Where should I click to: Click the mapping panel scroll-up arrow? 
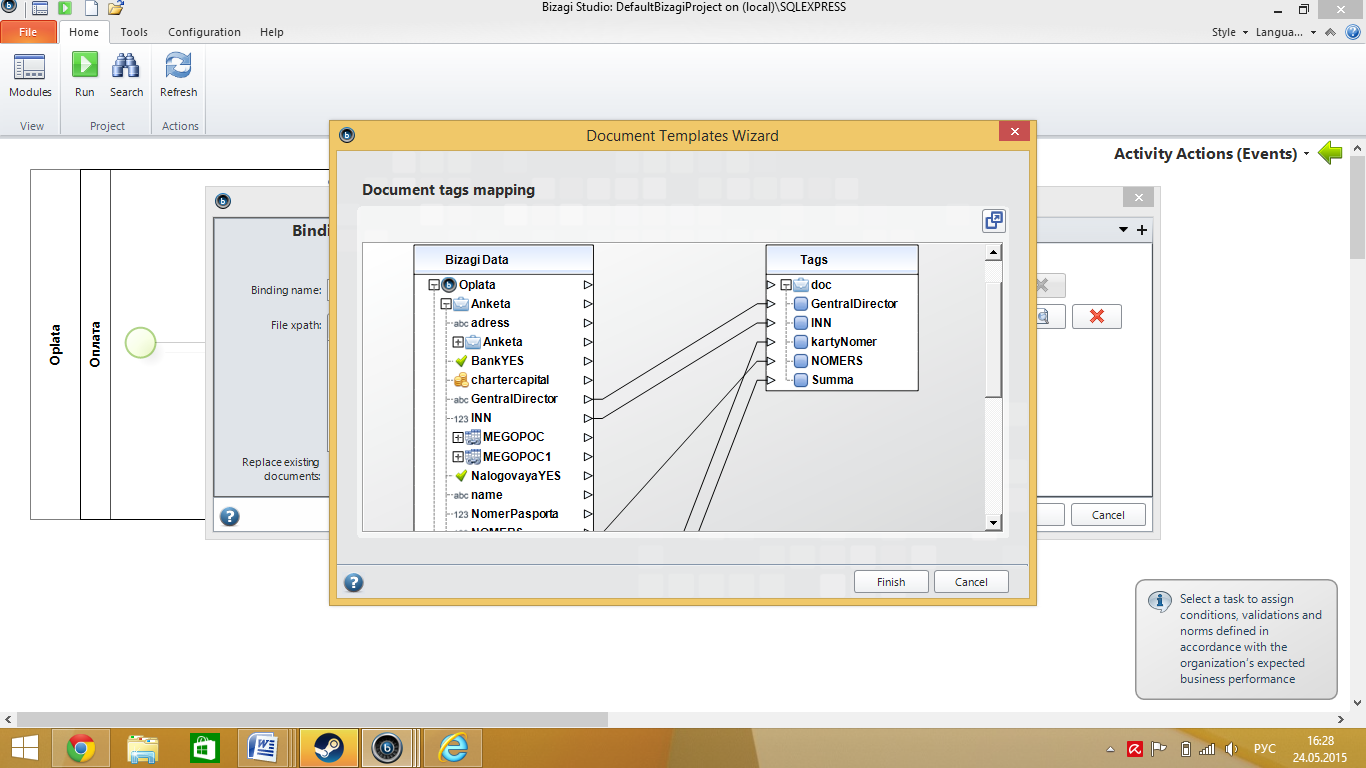pyautogui.click(x=993, y=253)
